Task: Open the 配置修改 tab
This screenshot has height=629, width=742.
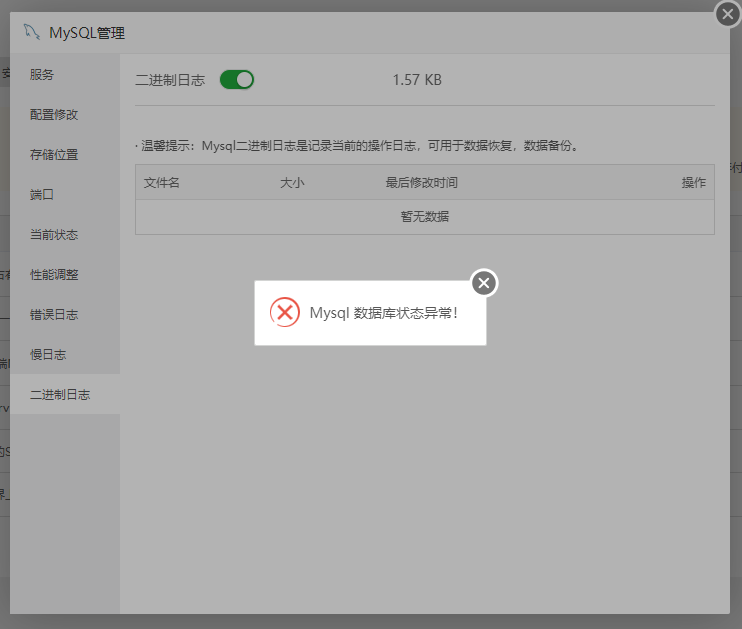Action: 65,115
